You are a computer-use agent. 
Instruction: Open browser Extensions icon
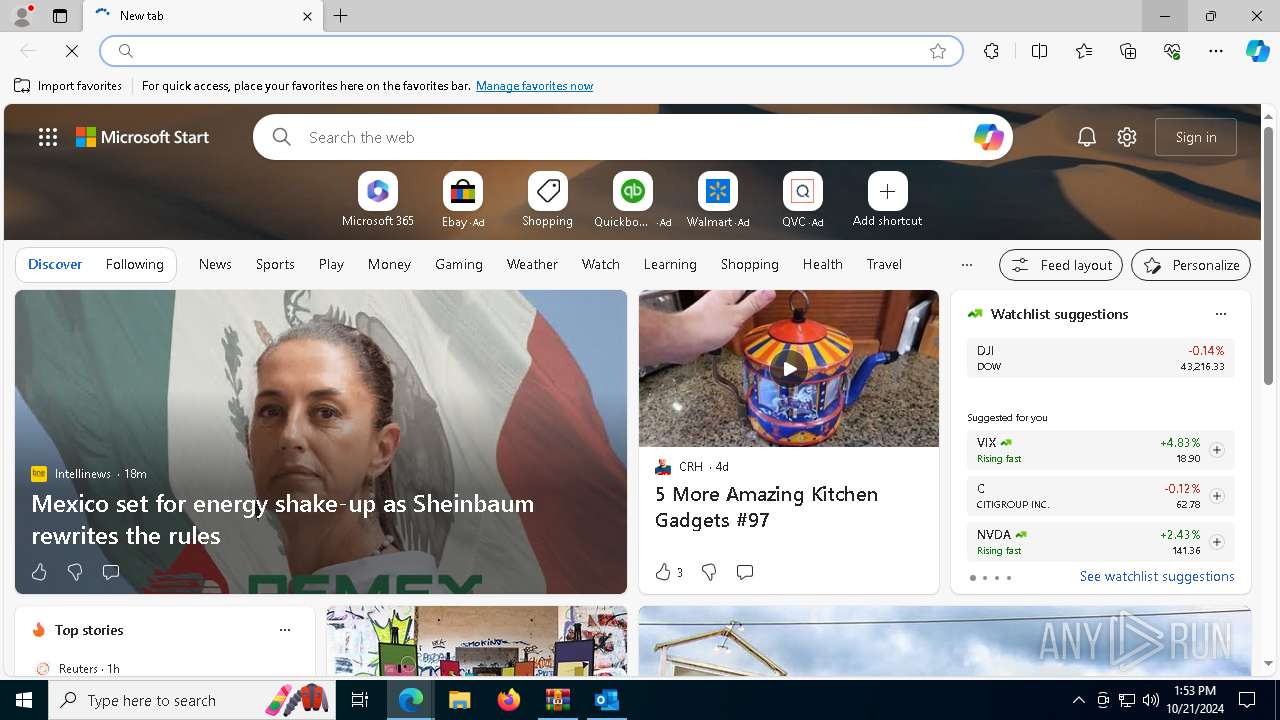click(991, 51)
